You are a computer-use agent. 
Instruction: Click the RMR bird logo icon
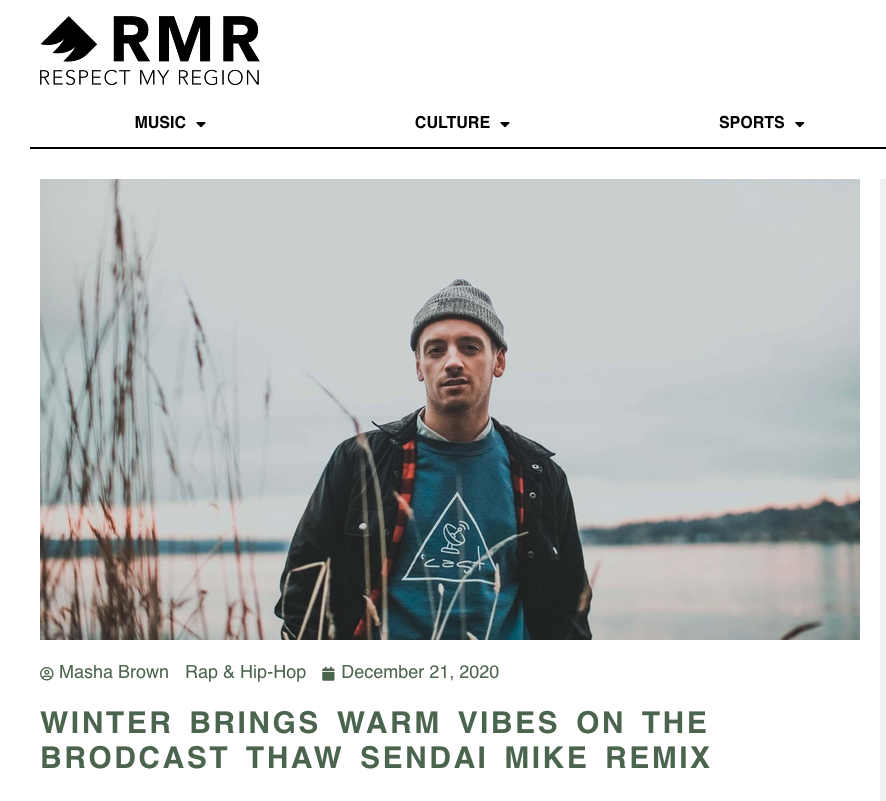[68, 39]
